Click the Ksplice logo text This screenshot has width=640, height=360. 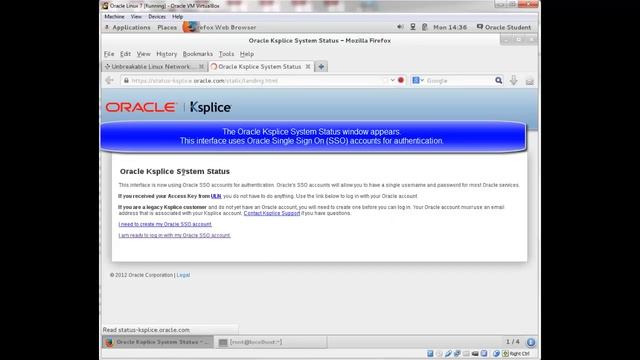[x=211, y=107]
